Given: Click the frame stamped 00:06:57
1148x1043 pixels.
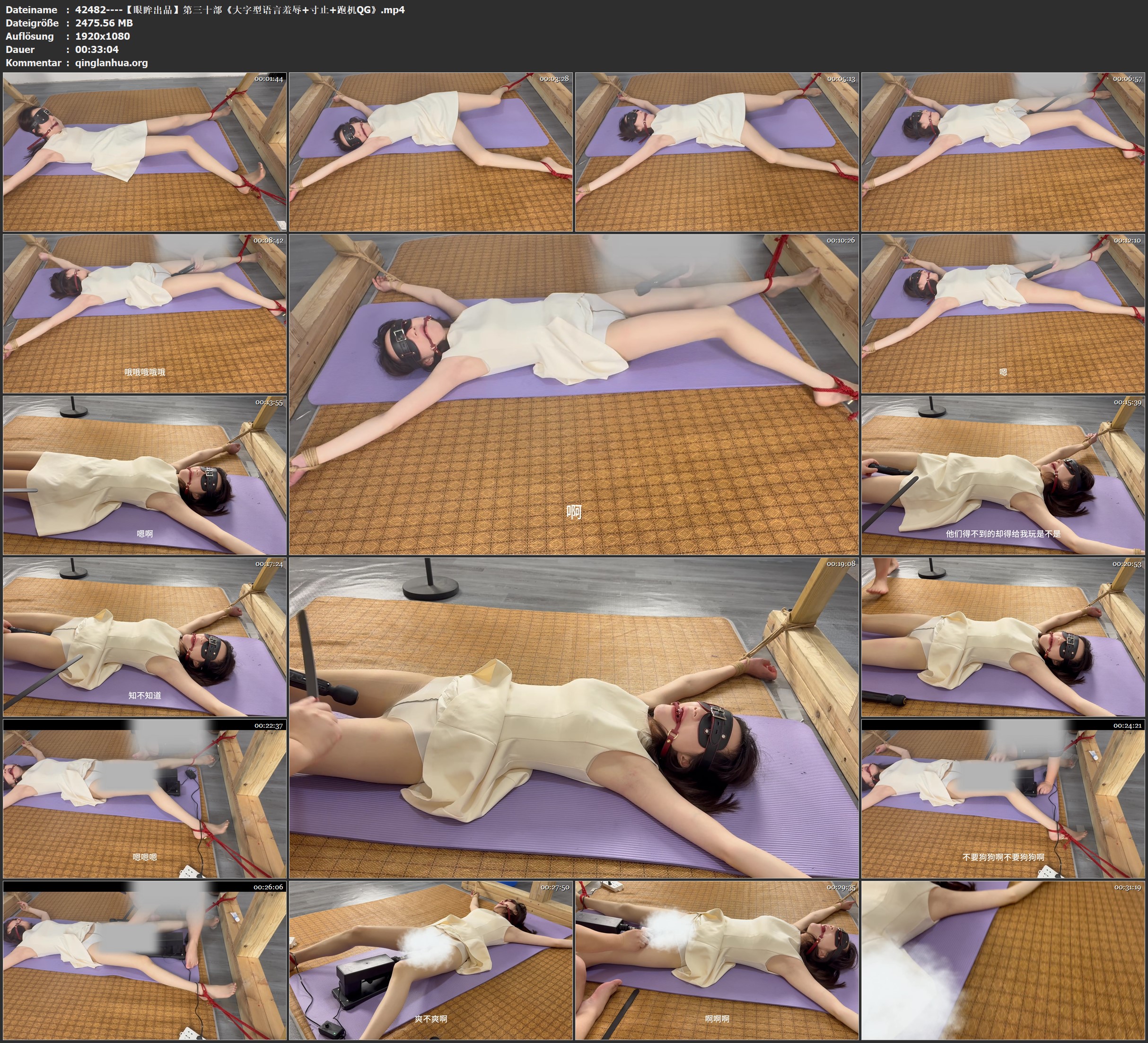Looking at the screenshot, I should click(1003, 152).
